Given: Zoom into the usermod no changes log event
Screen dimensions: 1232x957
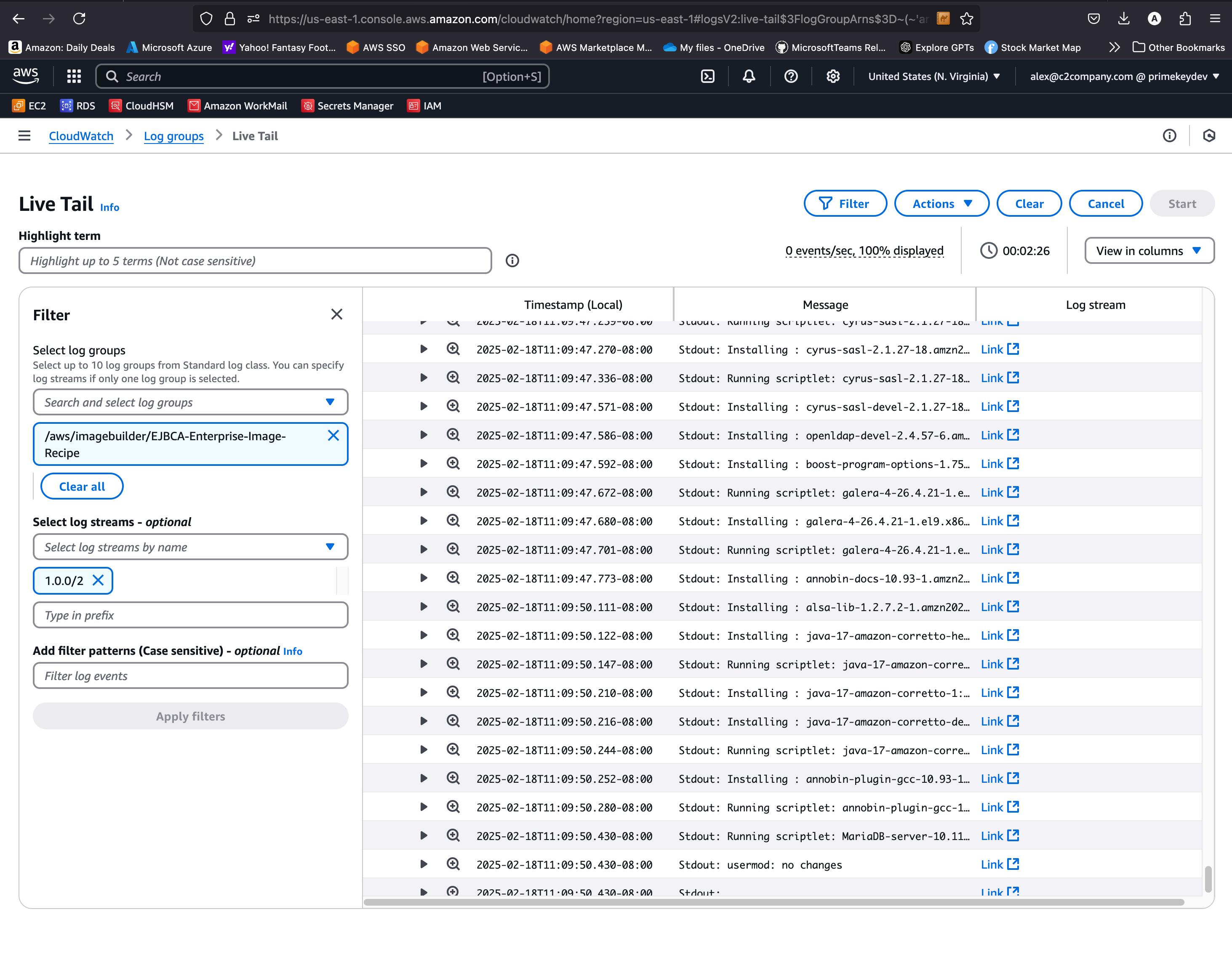Looking at the screenshot, I should [453, 864].
